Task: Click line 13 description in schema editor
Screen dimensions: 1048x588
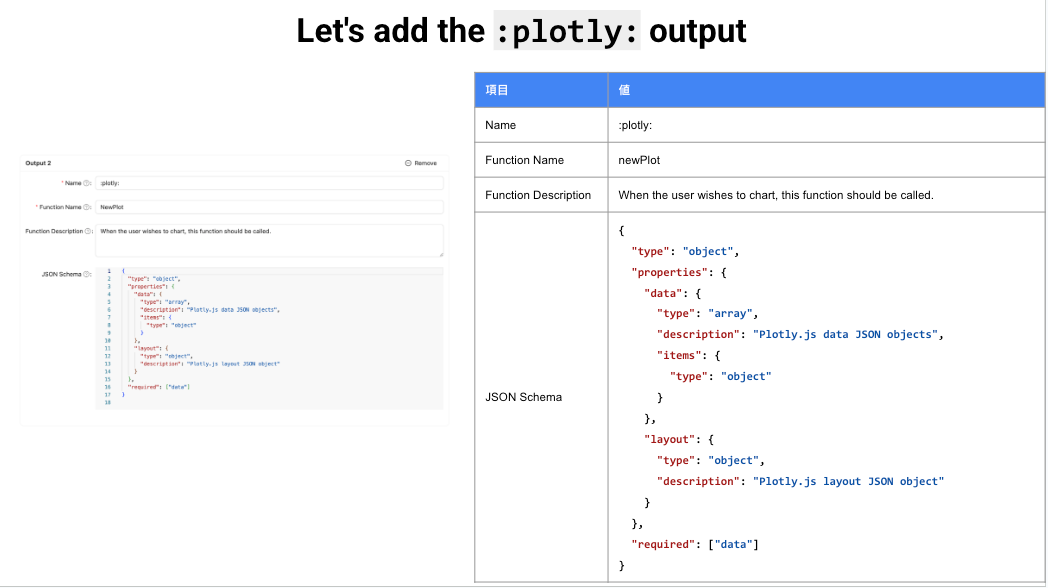Action: tap(210, 364)
